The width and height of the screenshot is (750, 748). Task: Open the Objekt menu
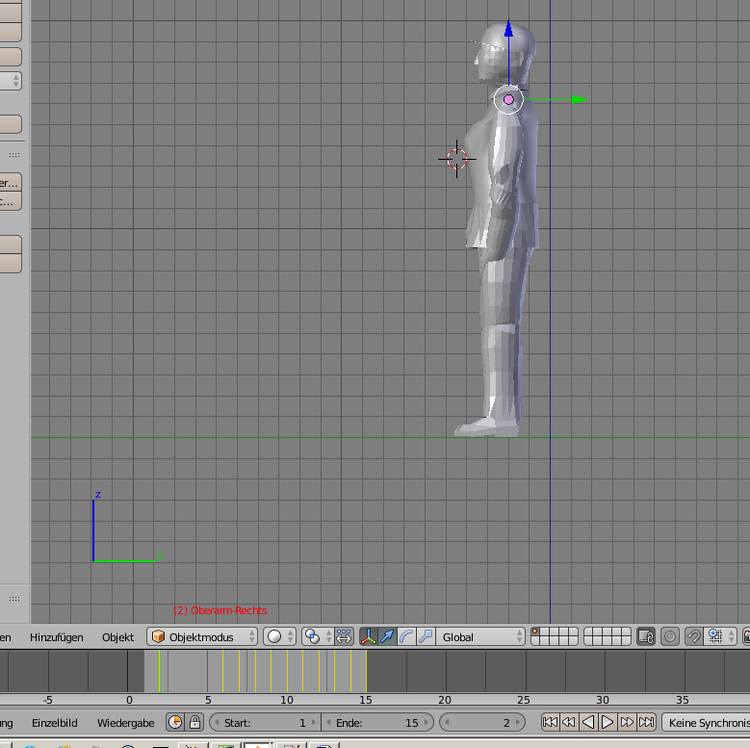click(118, 637)
